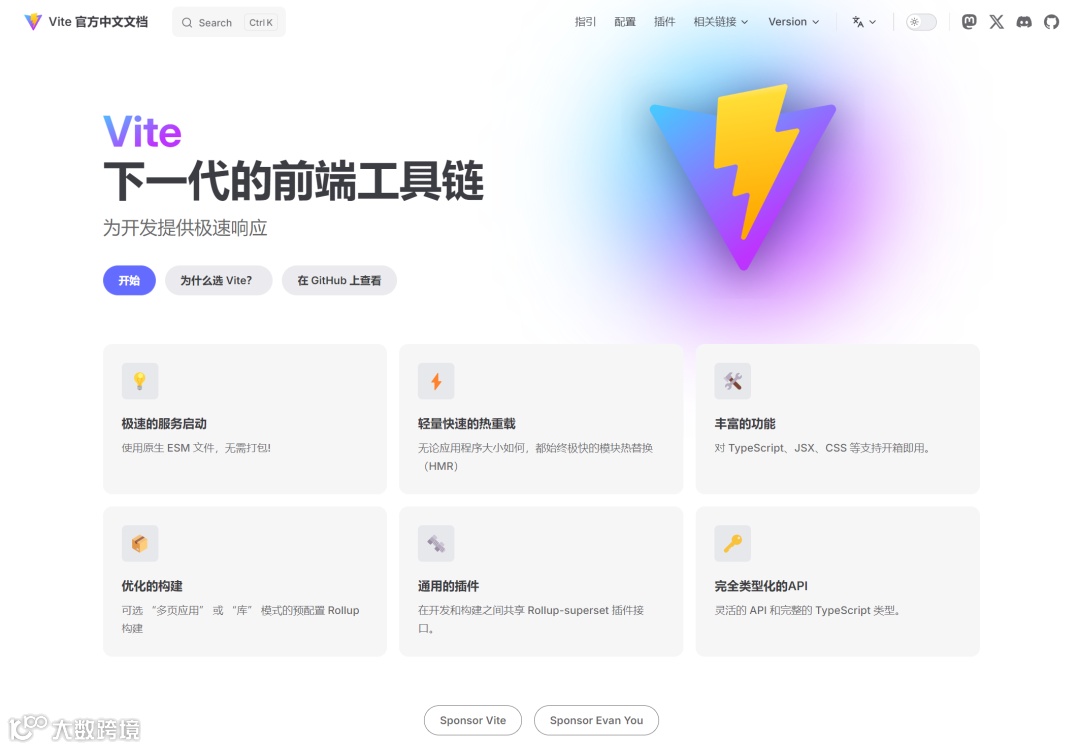Image resolution: width=1080 pixels, height=749 pixels.
Task: Open the GitHub icon in navbar
Action: pos(1051,22)
